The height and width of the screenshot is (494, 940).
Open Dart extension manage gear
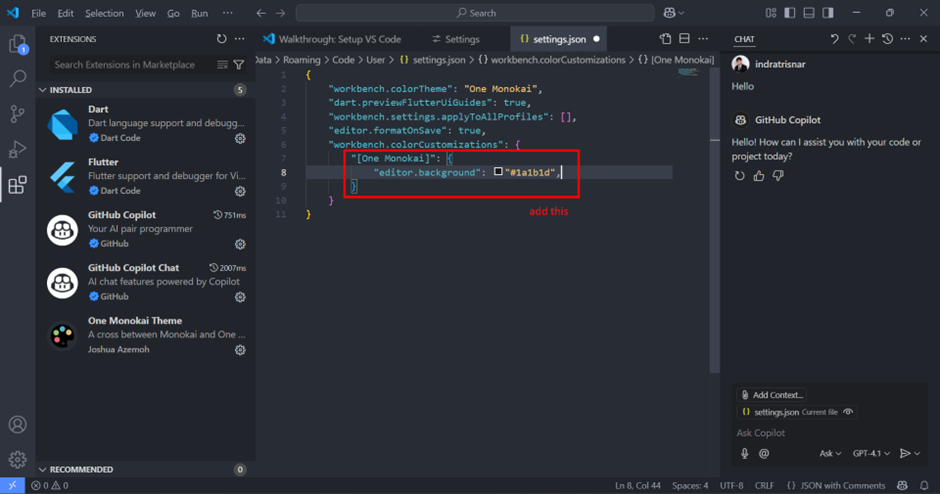point(240,138)
